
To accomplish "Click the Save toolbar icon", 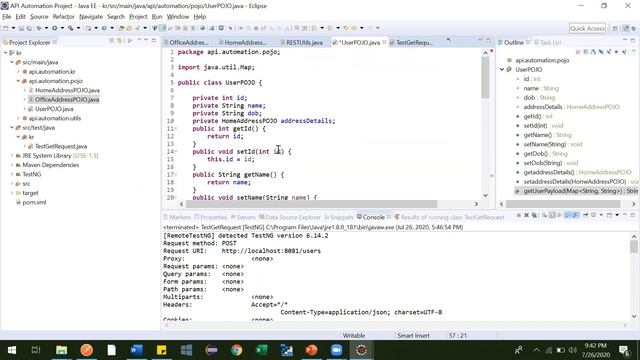I will coord(21,28).
